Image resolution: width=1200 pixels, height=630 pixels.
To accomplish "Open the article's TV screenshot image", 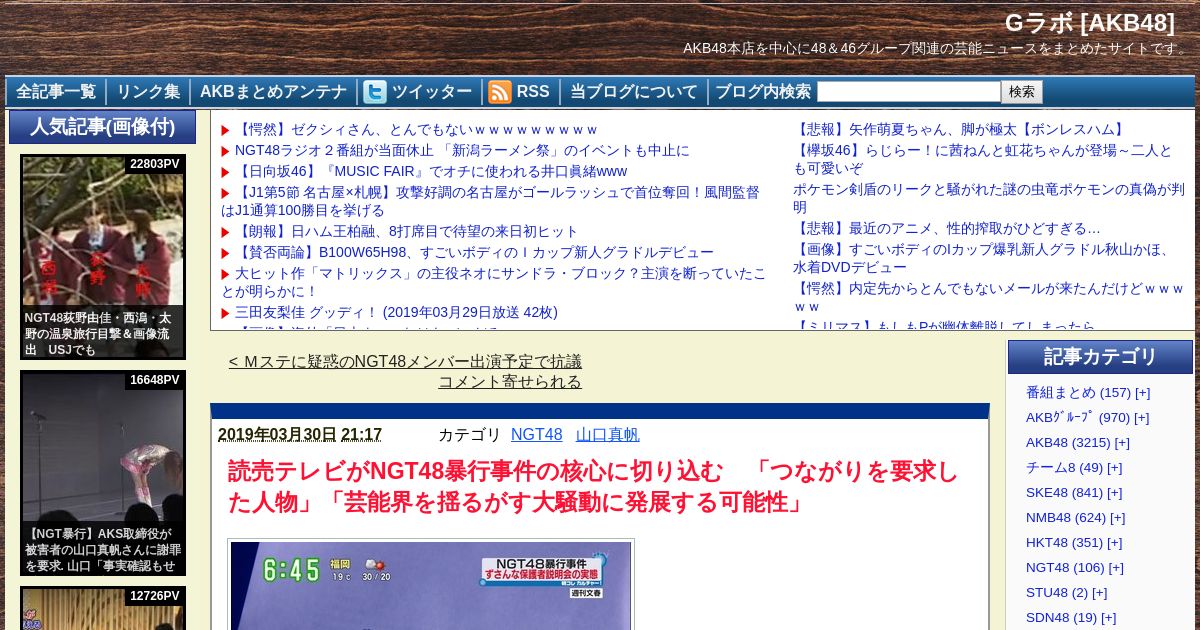I will pyautogui.click(x=431, y=585).
